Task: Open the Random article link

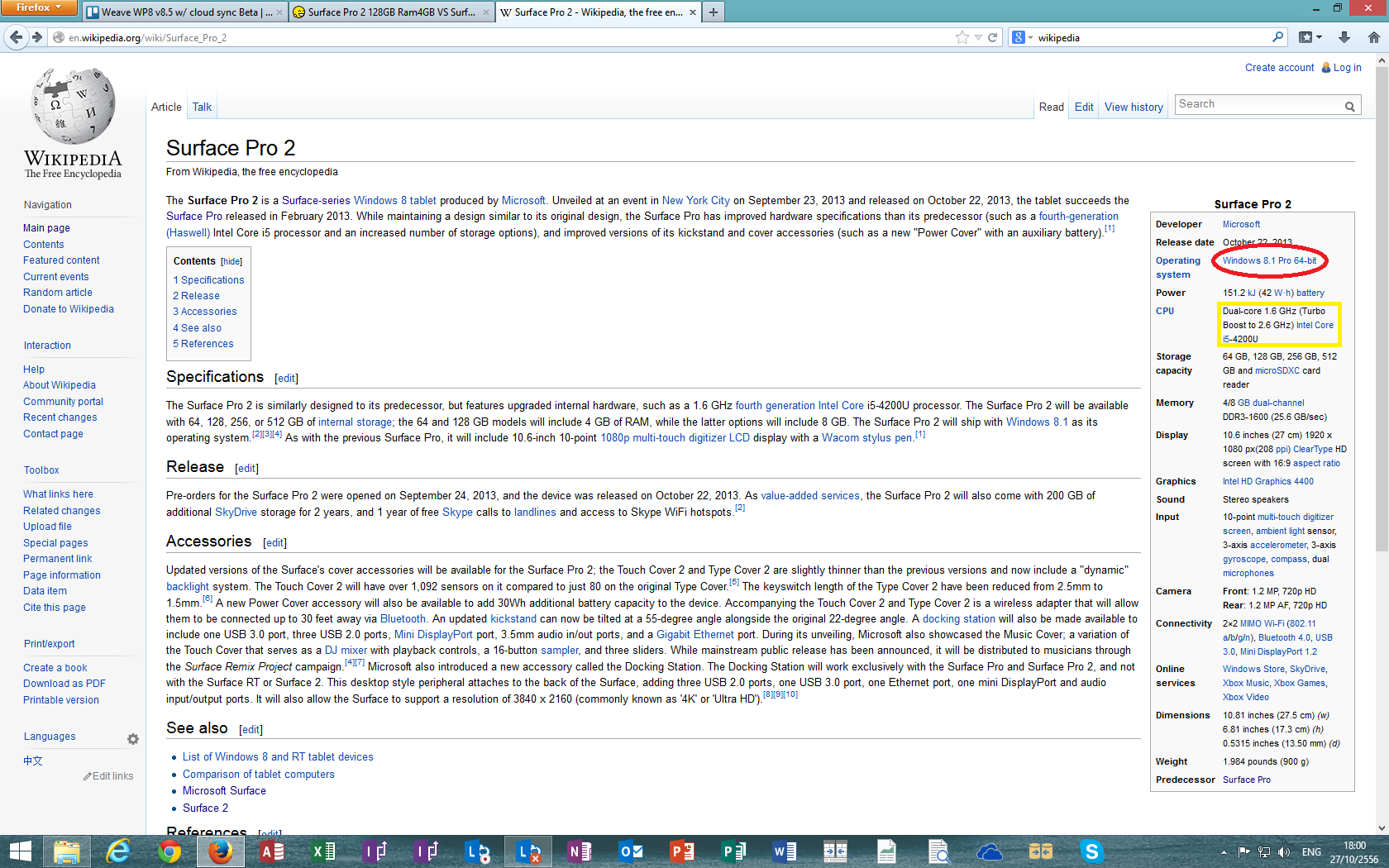Action: point(58,293)
